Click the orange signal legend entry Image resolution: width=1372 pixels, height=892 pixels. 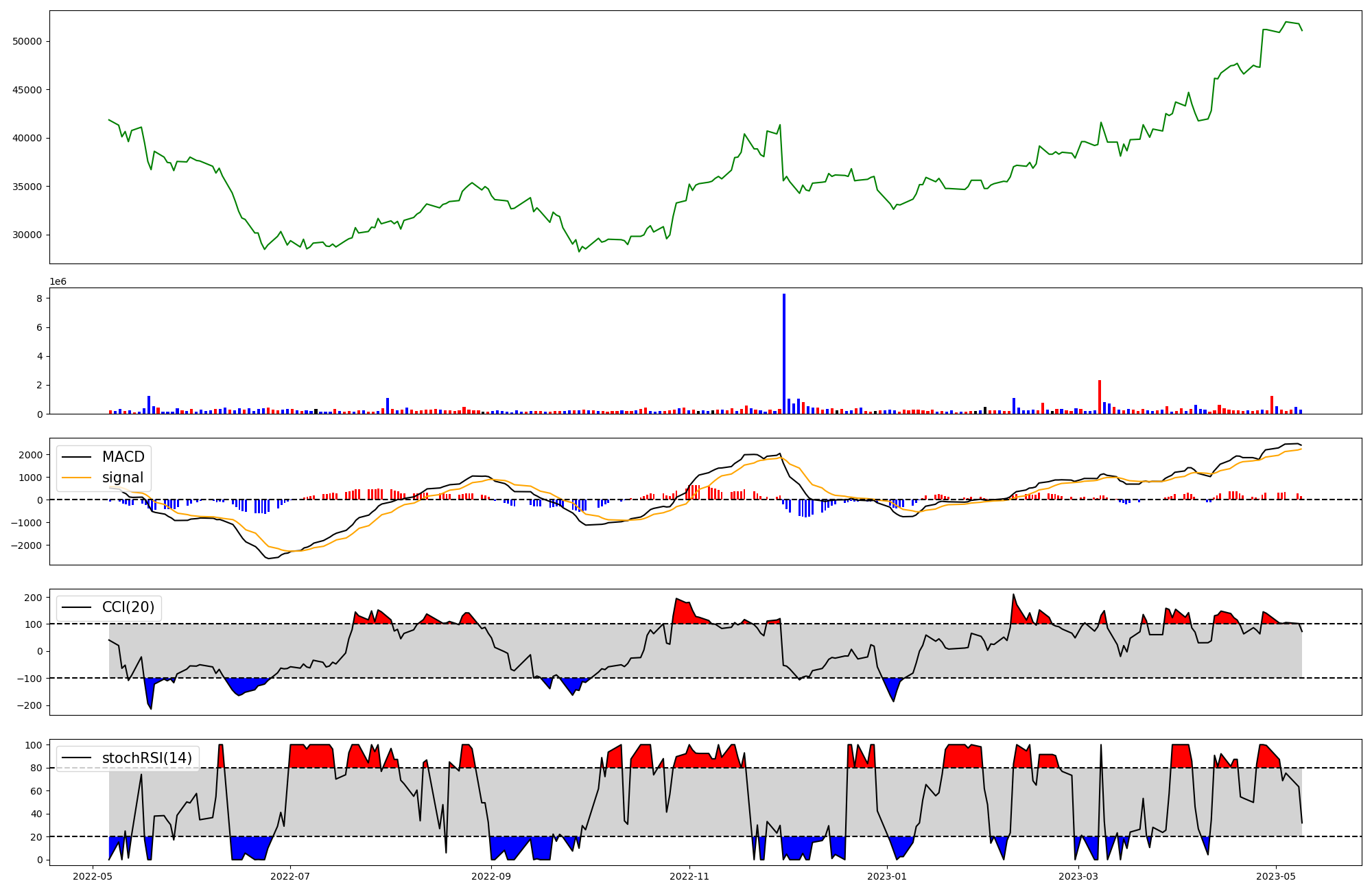123,478
